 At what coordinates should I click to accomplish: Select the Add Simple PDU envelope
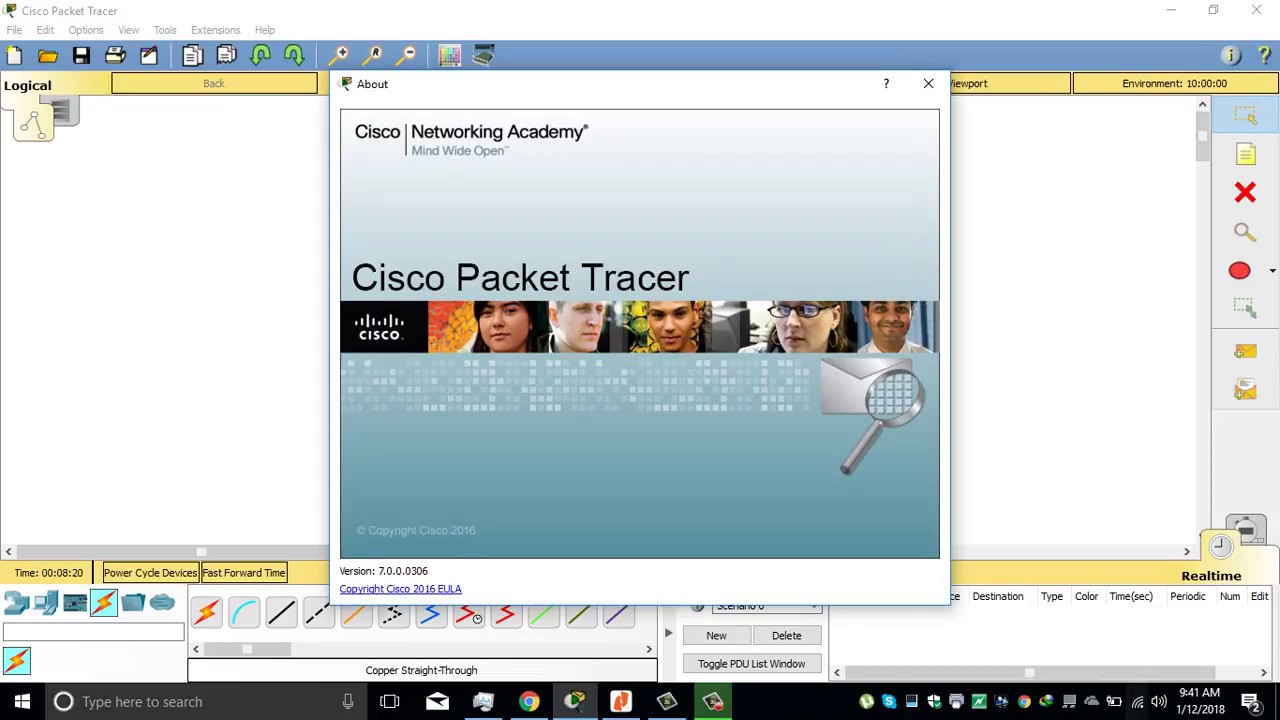1245,351
